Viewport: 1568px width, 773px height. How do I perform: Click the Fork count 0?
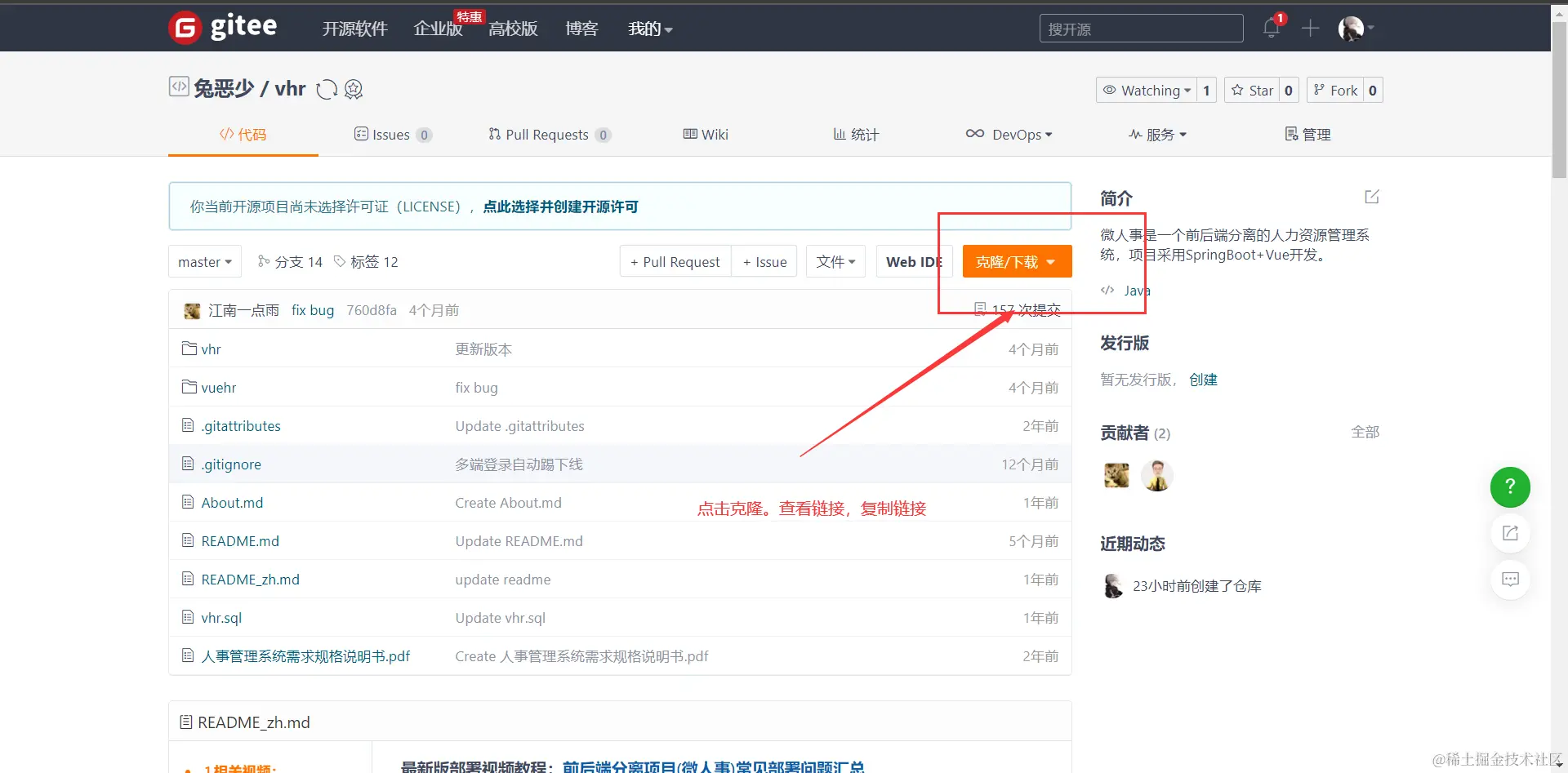1373,90
